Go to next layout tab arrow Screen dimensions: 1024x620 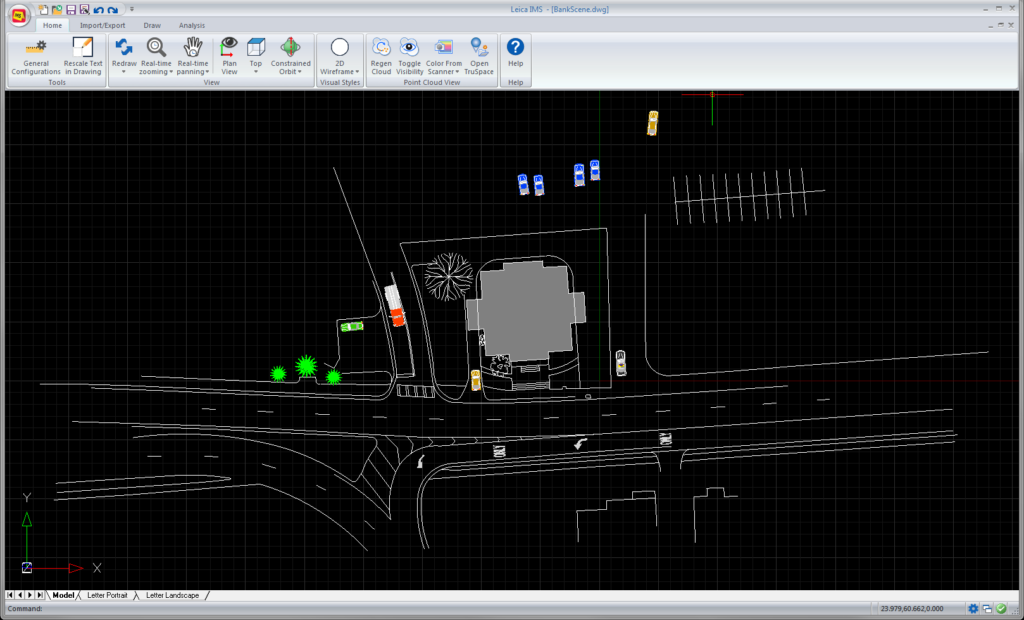pos(30,595)
